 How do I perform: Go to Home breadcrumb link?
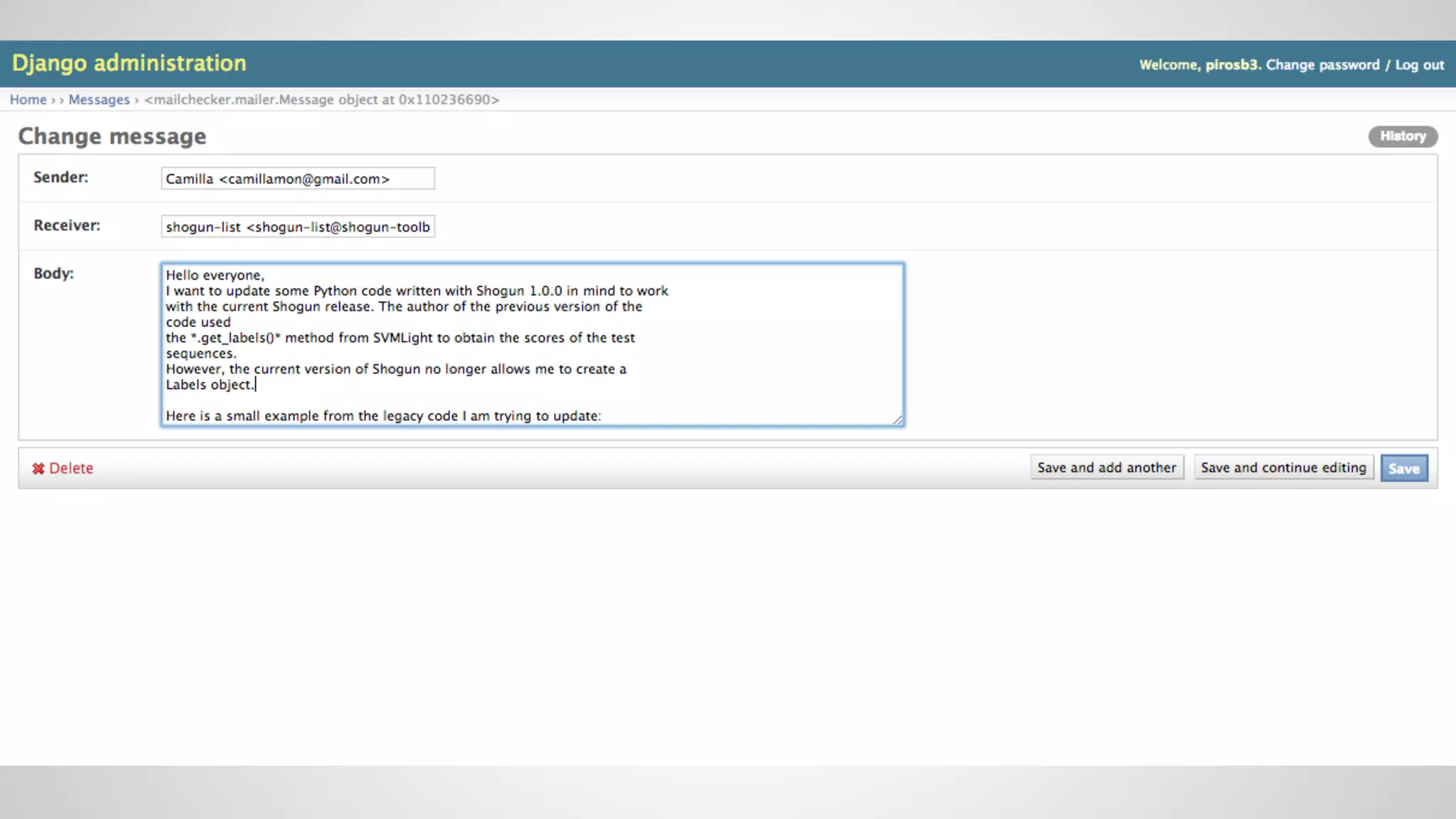tap(28, 100)
